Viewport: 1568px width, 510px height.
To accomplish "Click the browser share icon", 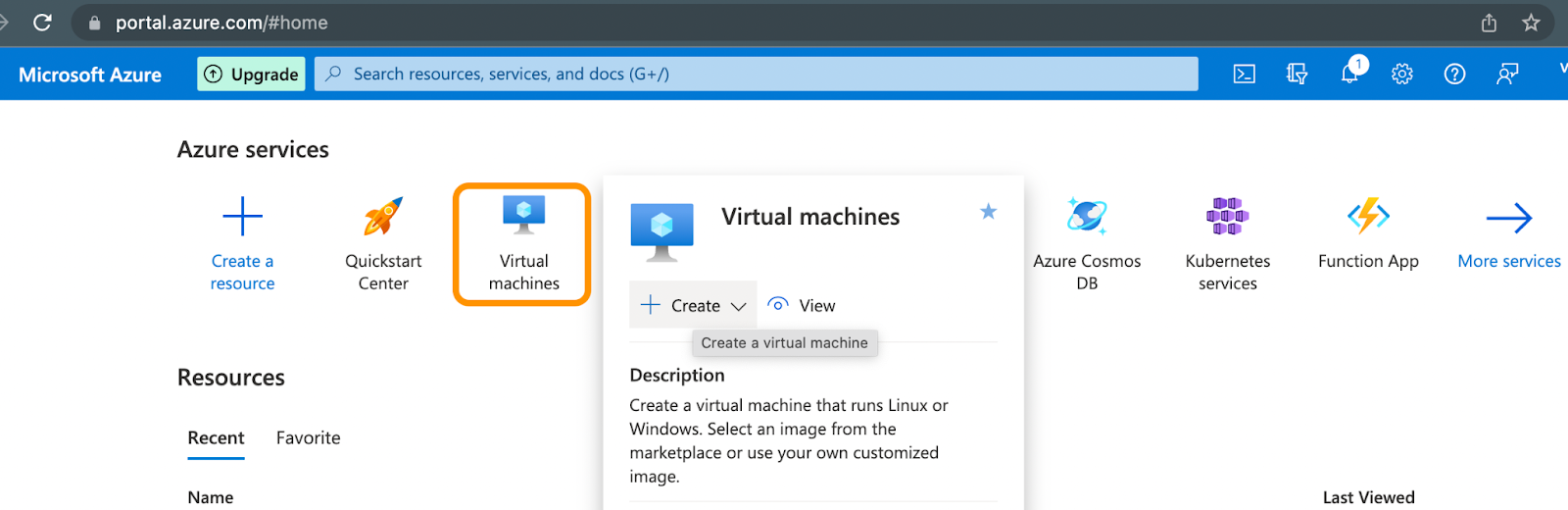I will (1489, 23).
